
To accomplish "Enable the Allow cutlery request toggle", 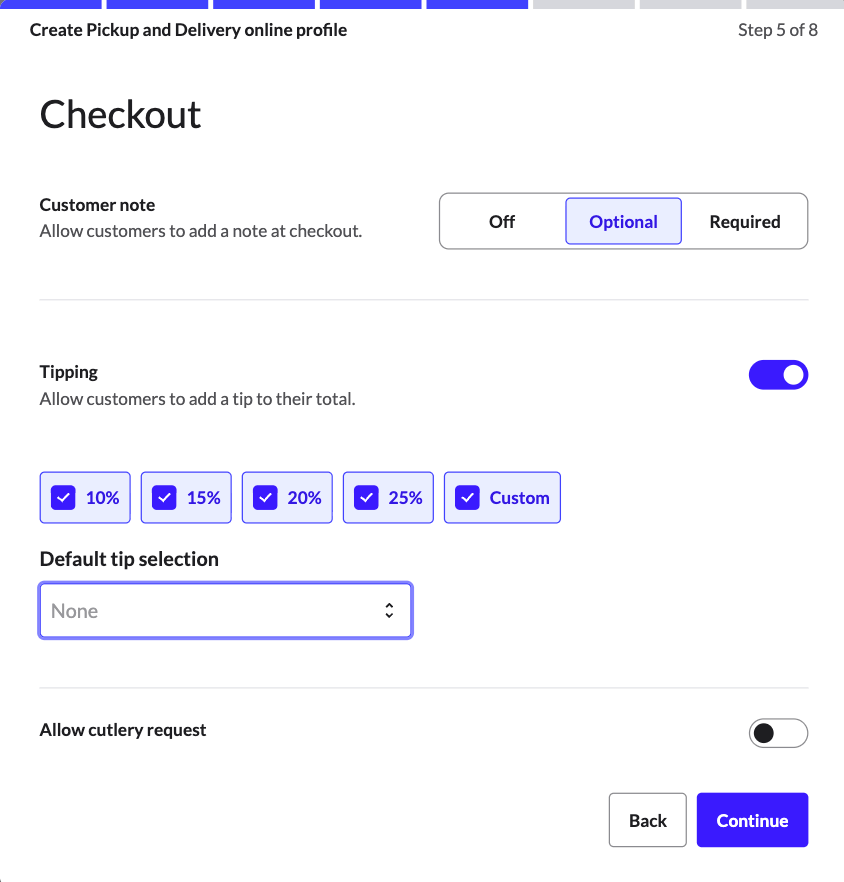I will (778, 733).
